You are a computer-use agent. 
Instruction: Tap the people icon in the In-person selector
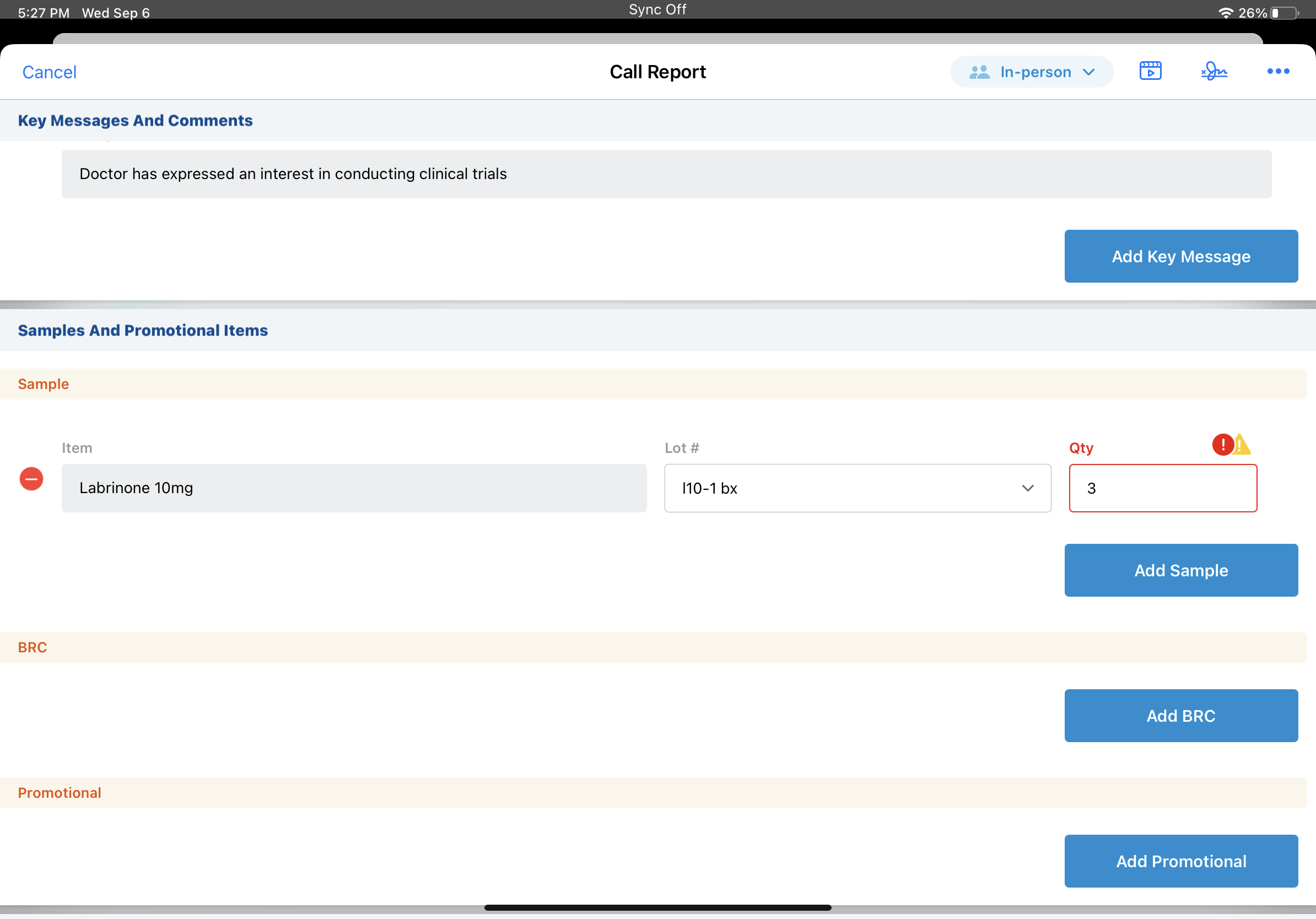click(979, 72)
